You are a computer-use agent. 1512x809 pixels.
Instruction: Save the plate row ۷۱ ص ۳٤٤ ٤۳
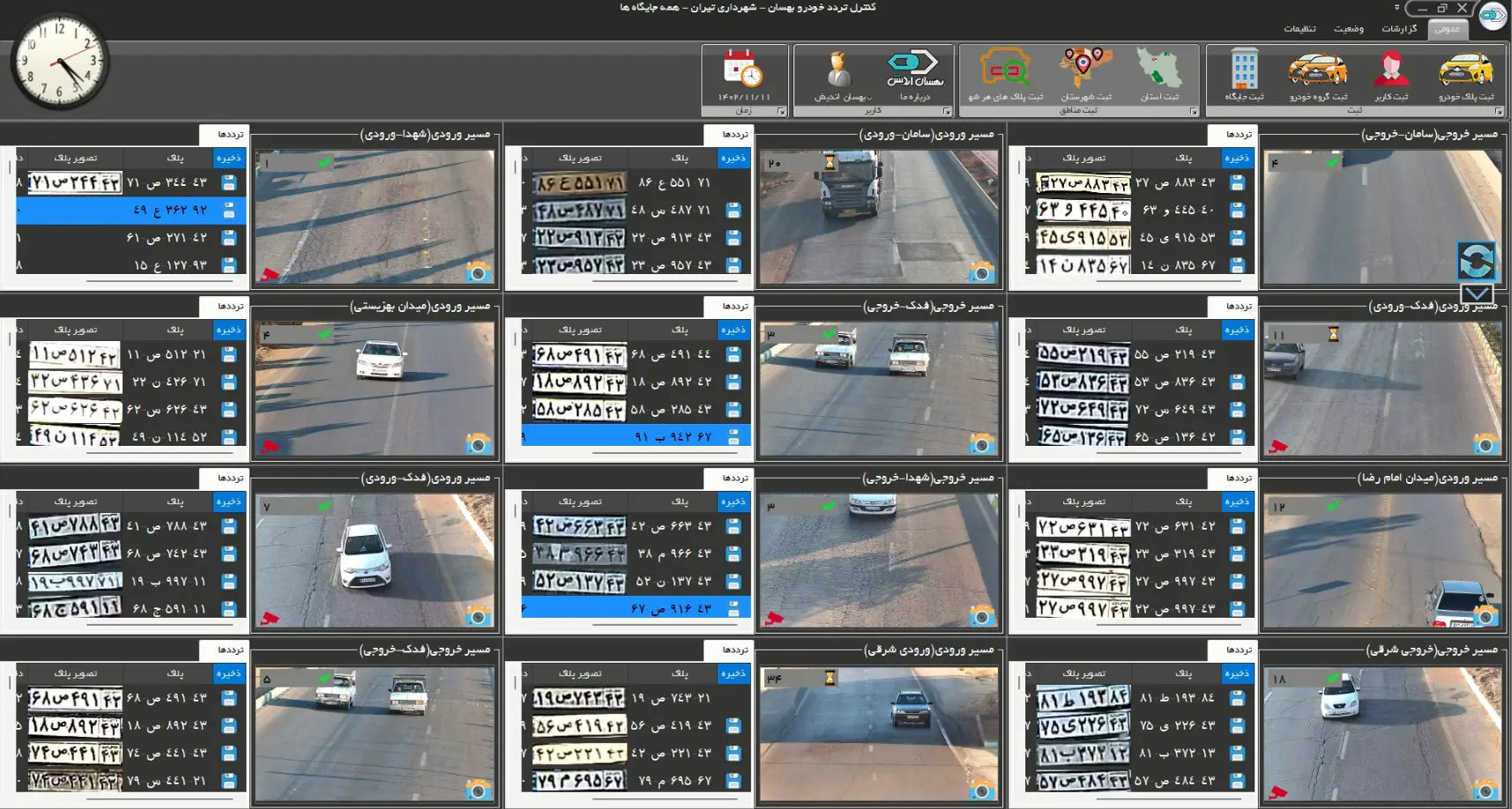[229, 182]
